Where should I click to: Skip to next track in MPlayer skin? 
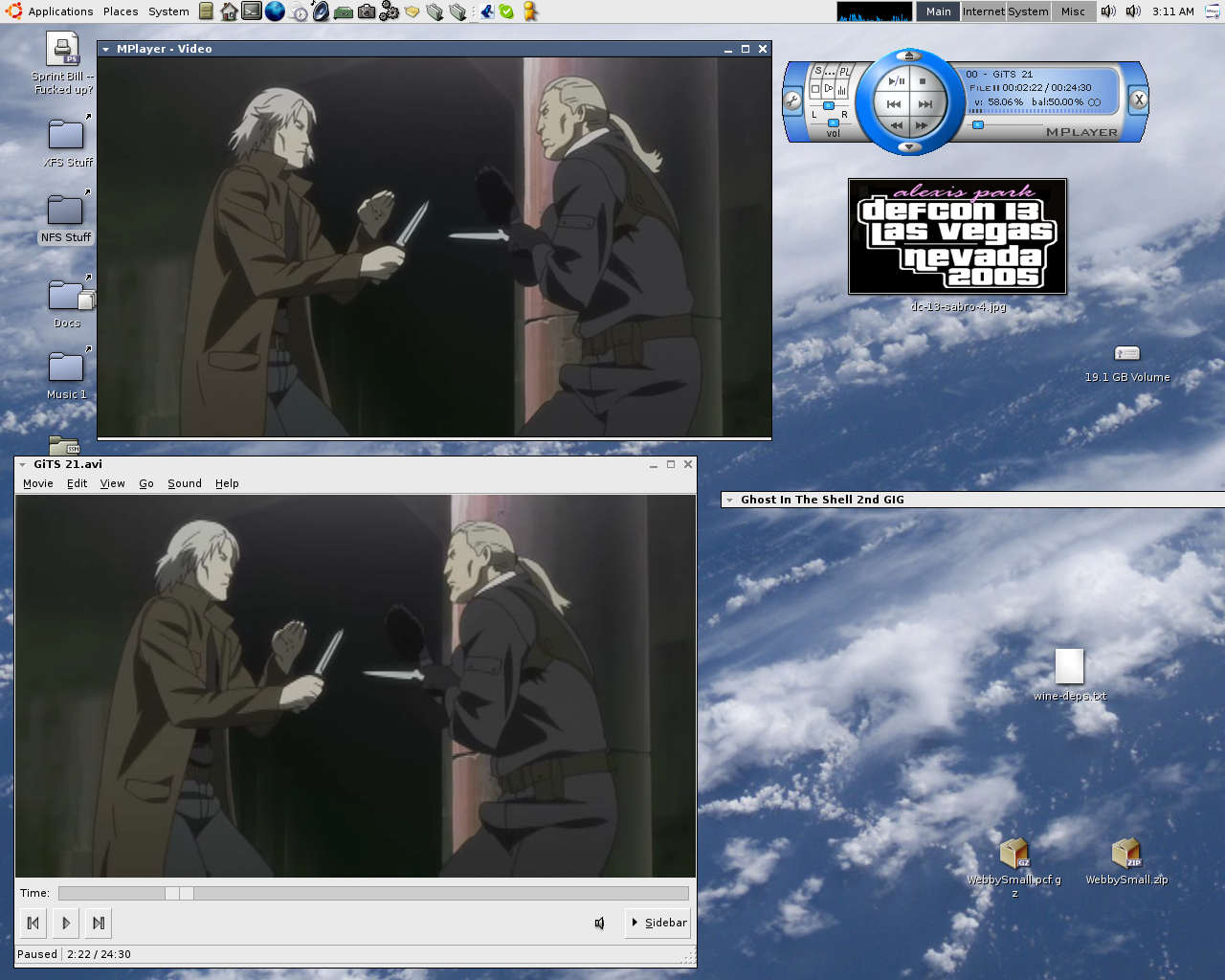click(924, 103)
